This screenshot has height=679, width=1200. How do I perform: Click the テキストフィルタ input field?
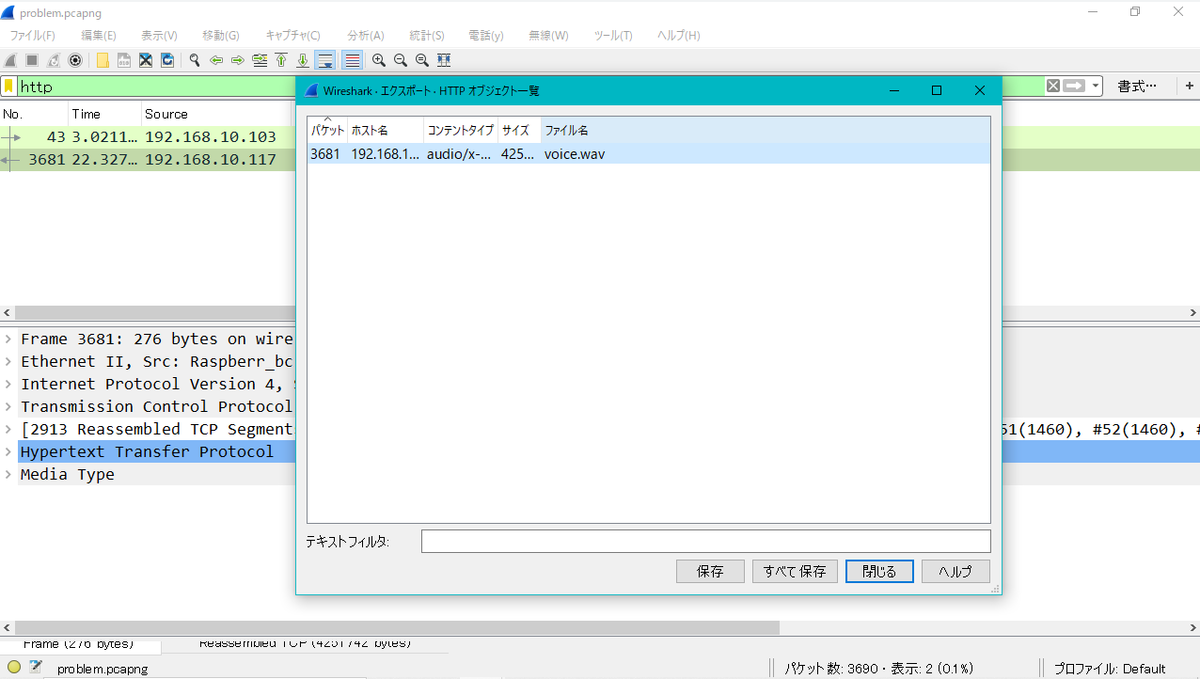pyautogui.click(x=706, y=541)
